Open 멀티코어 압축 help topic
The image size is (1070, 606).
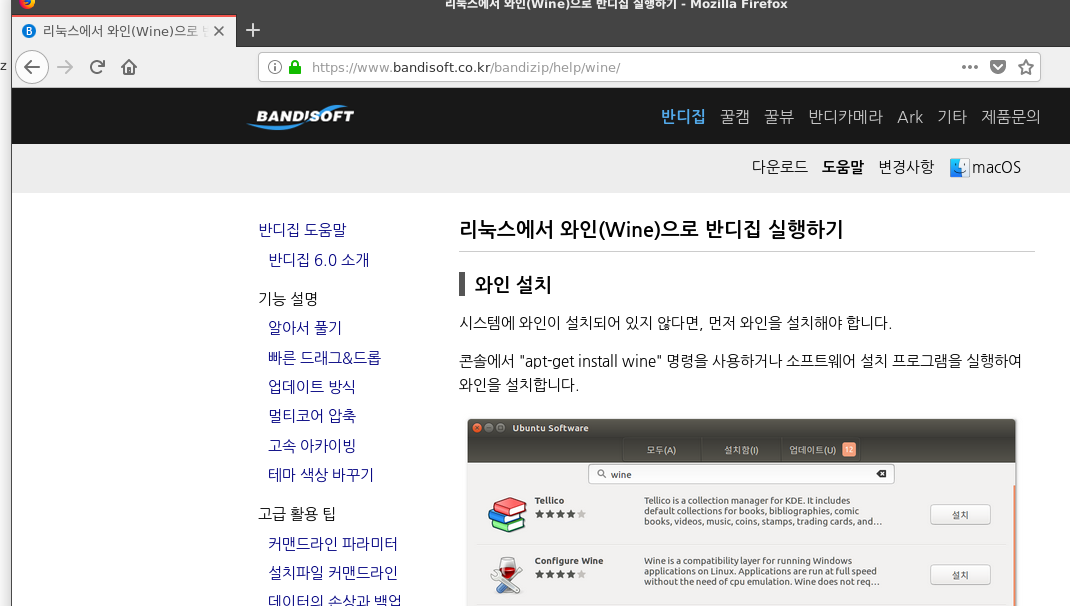pos(312,416)
